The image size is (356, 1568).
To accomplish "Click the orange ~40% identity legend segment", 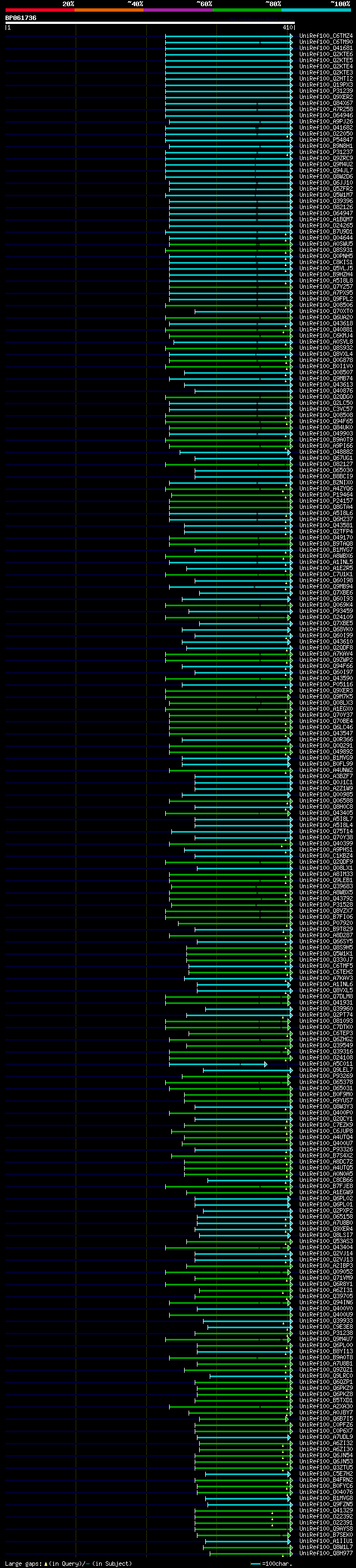I will pos(109,10).
